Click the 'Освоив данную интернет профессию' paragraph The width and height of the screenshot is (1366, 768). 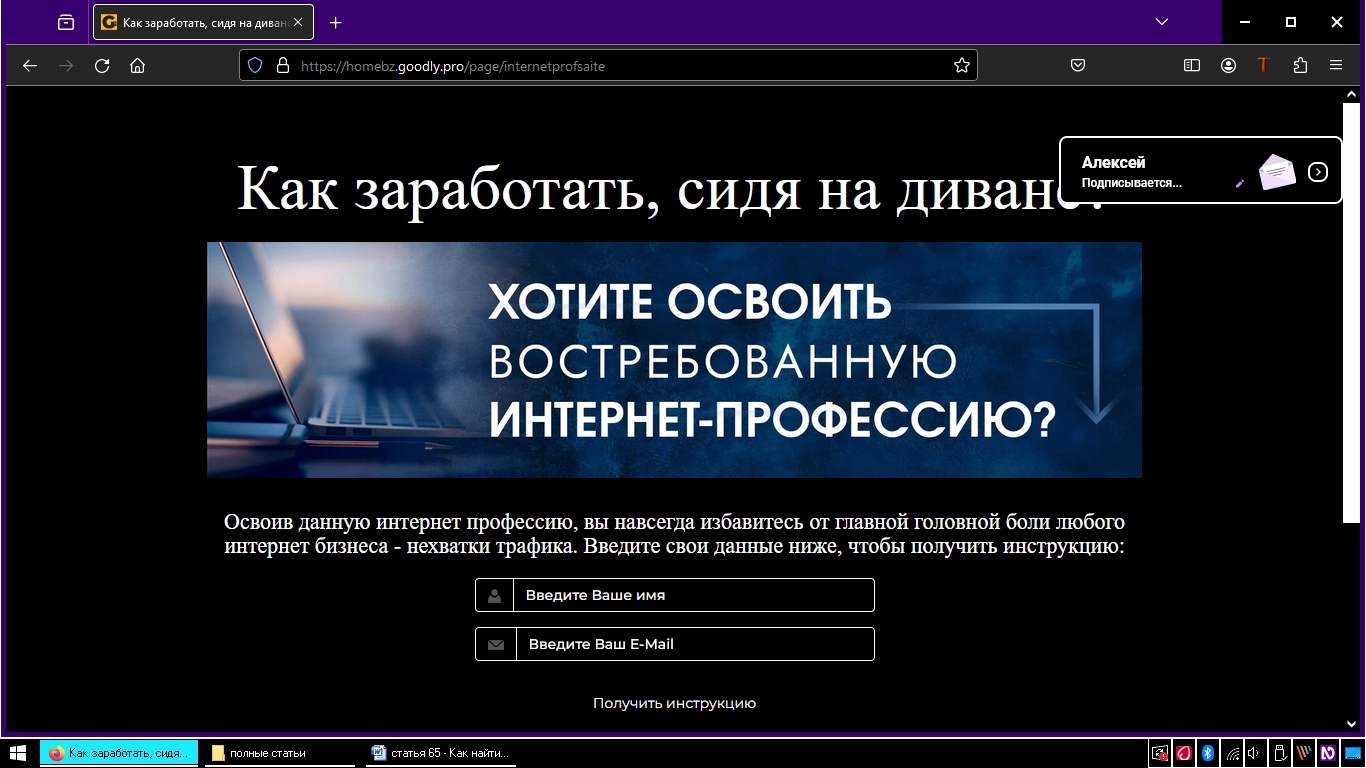pos(674,535)
